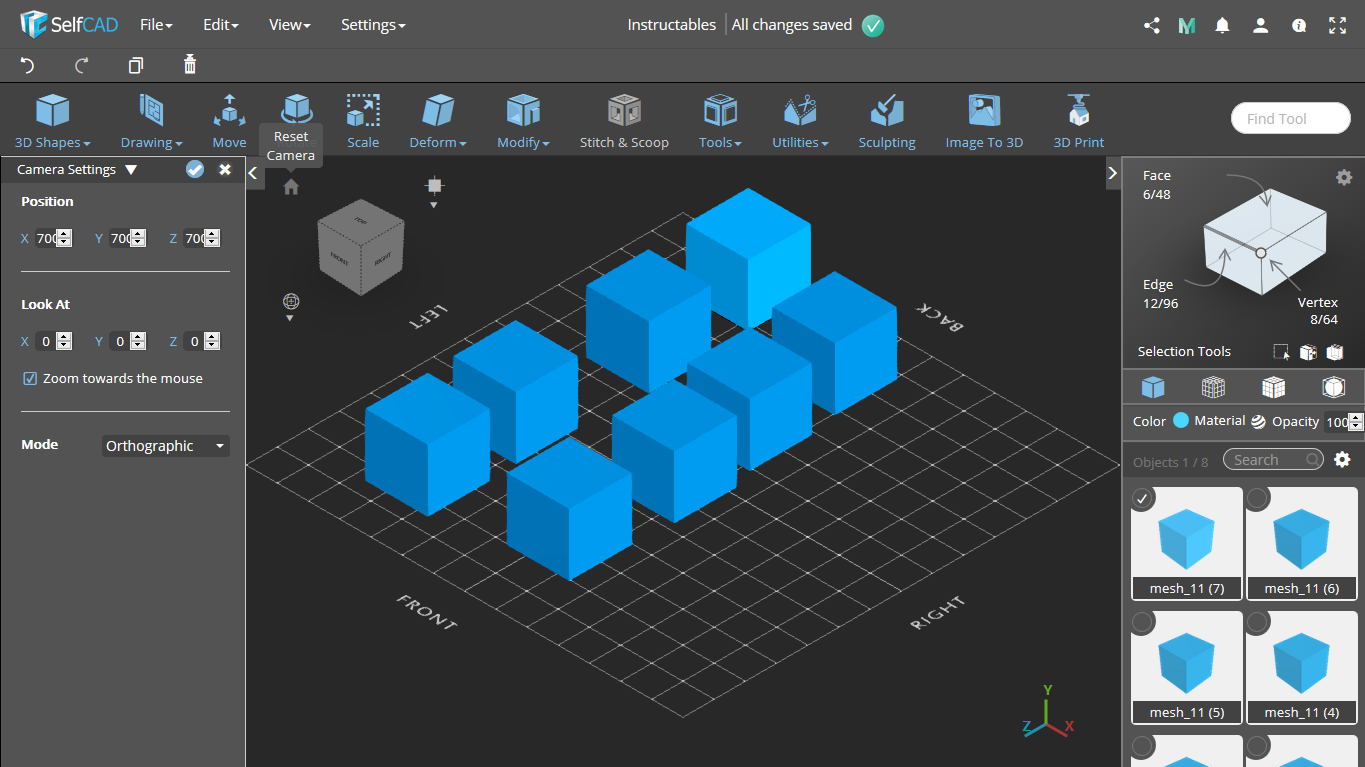Viewport: 1365px width, 767px height.
Task: Click the orbit globe icon in the viewport
Action: (291, 301)
